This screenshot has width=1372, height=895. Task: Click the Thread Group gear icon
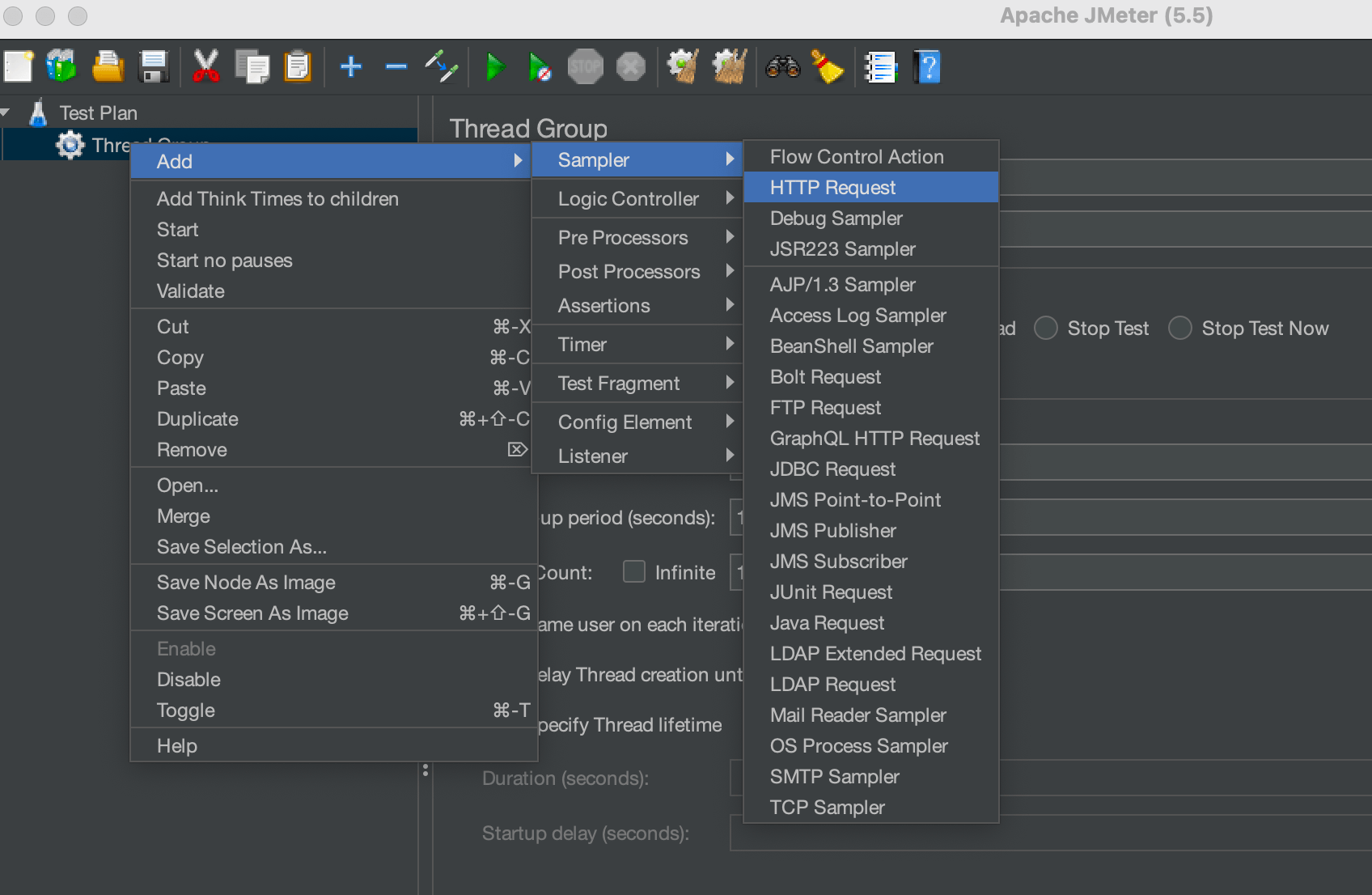70,145
